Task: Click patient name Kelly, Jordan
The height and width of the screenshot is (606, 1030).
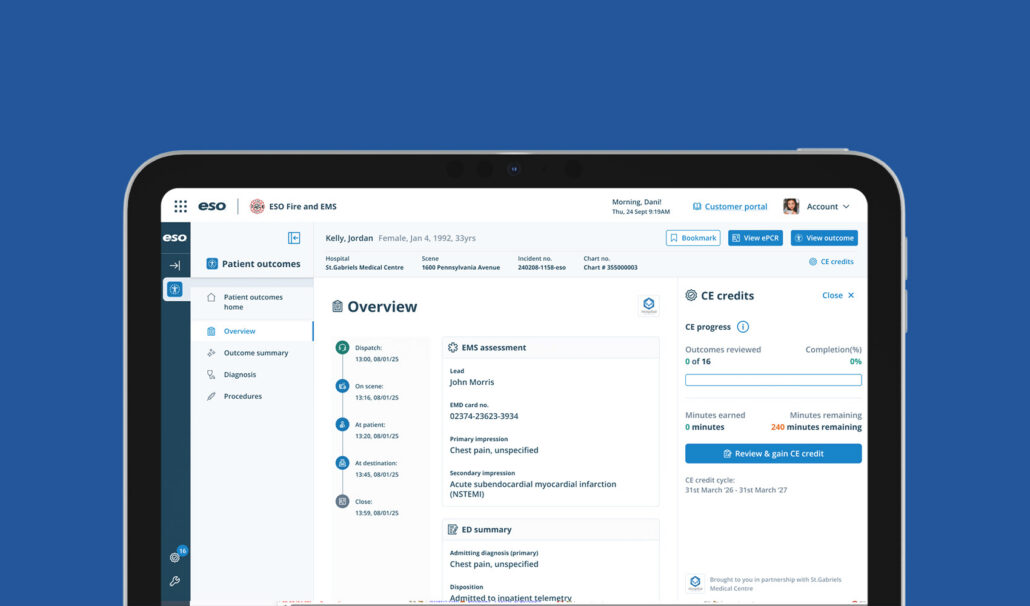Action: pyautogui.click(x=349, y=238)
